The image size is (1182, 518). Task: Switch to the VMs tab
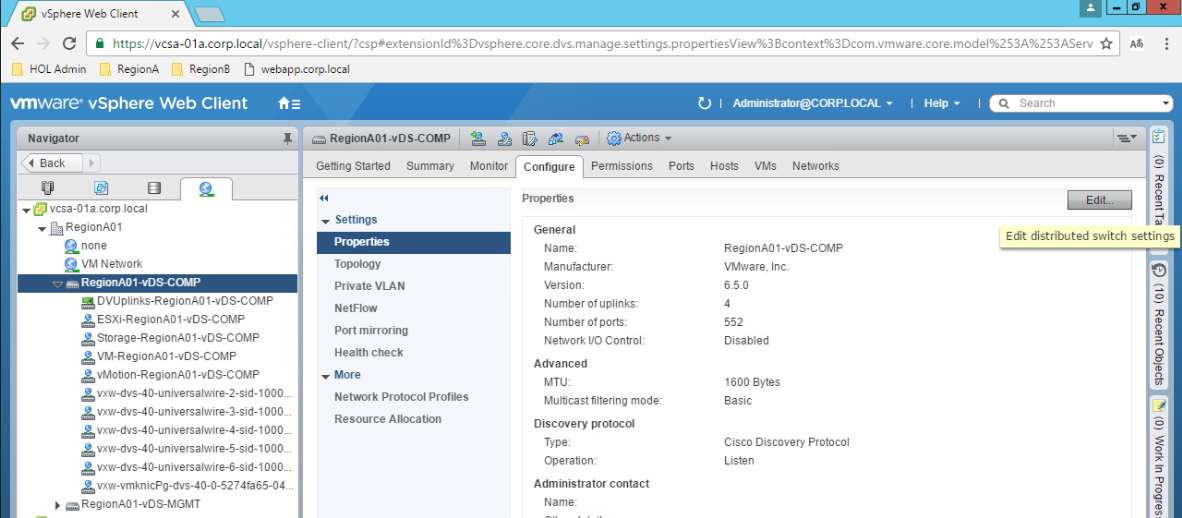tap(765, 166)
